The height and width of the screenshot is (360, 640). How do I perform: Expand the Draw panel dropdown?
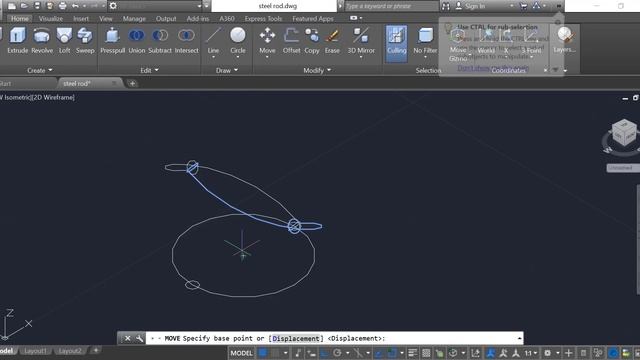click(x=227, y=70)
